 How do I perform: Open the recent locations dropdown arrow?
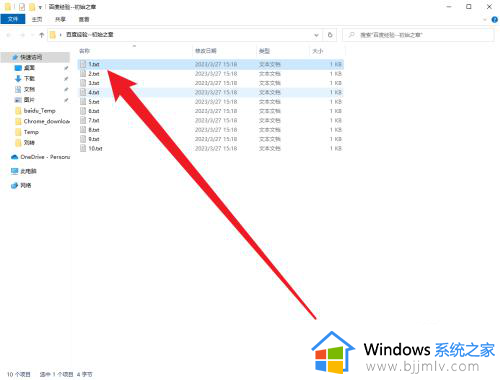(x=32, y=35)
